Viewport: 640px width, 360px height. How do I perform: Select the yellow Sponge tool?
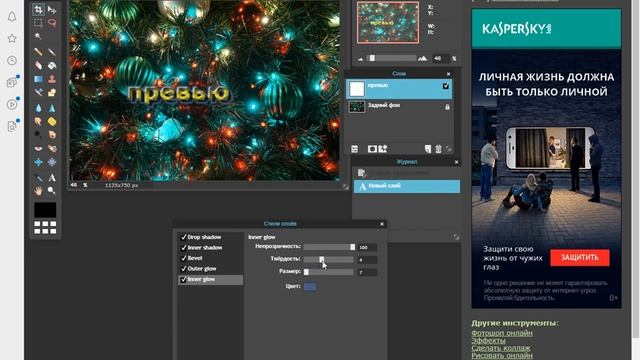[52, 122]
